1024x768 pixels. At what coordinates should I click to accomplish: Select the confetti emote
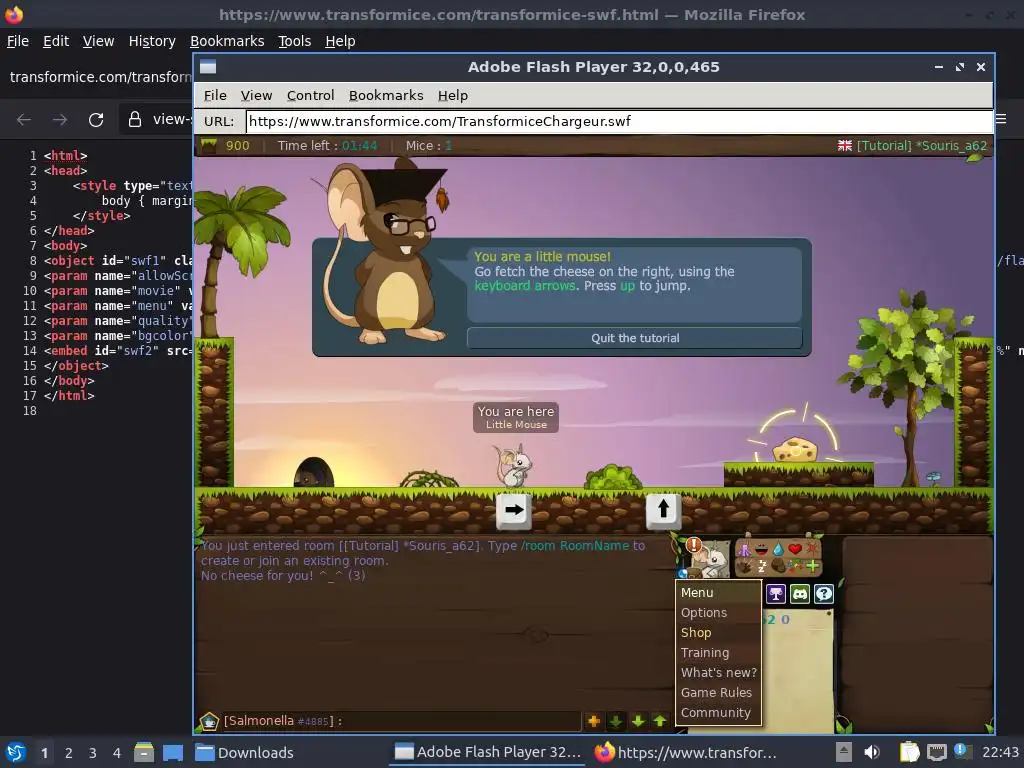795,566
